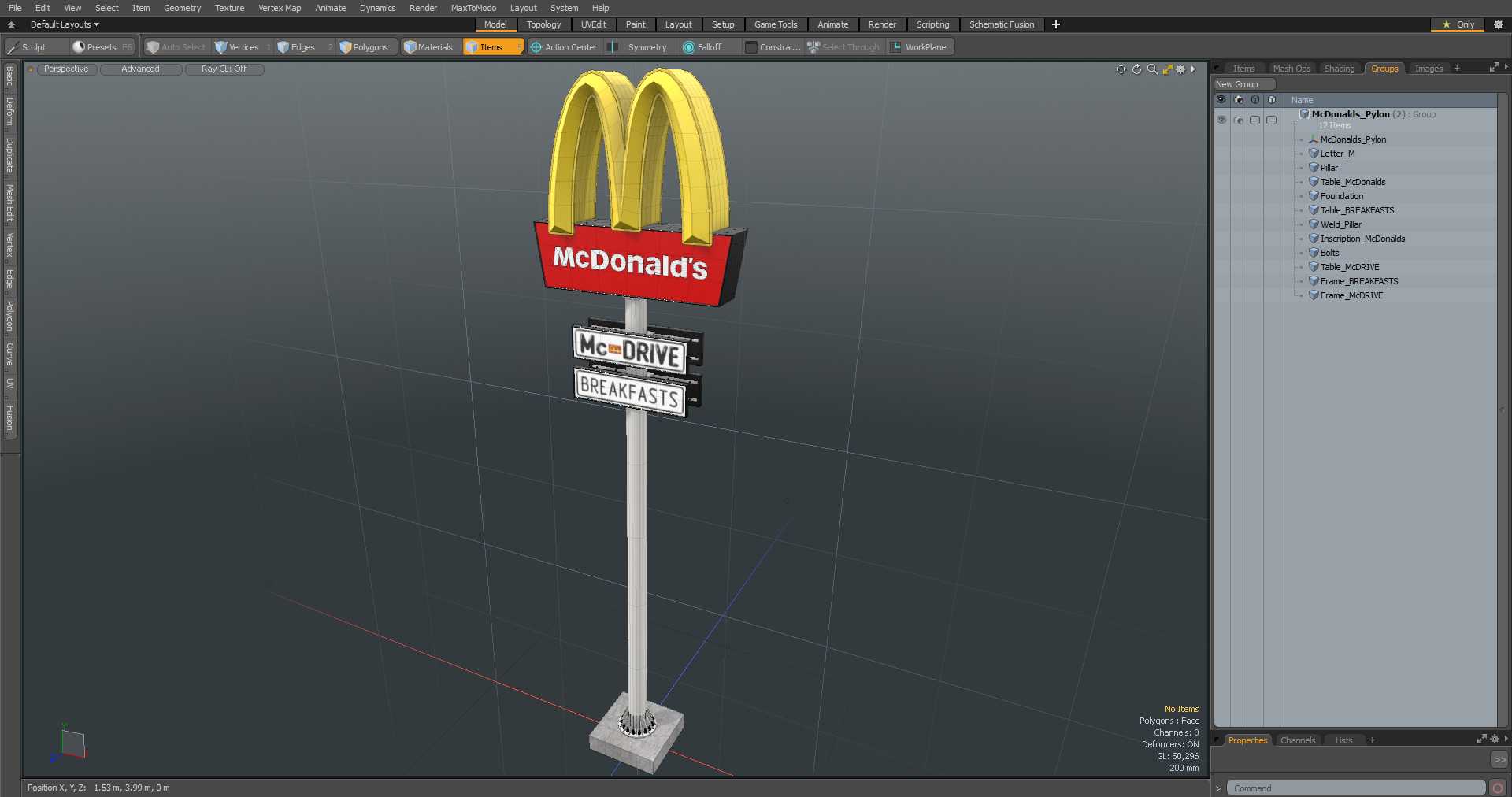Image resolution: width=1512 pixels, height=797 pixels.
Task: Click the Sculpt tool icon
Action: tap(13, 47)
